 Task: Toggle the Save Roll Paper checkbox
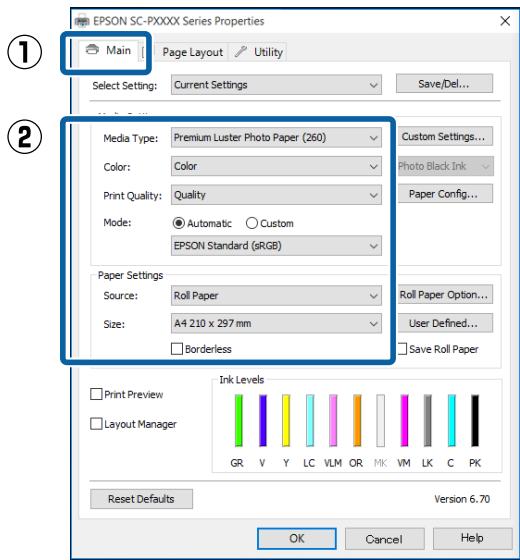click(402, 349)
